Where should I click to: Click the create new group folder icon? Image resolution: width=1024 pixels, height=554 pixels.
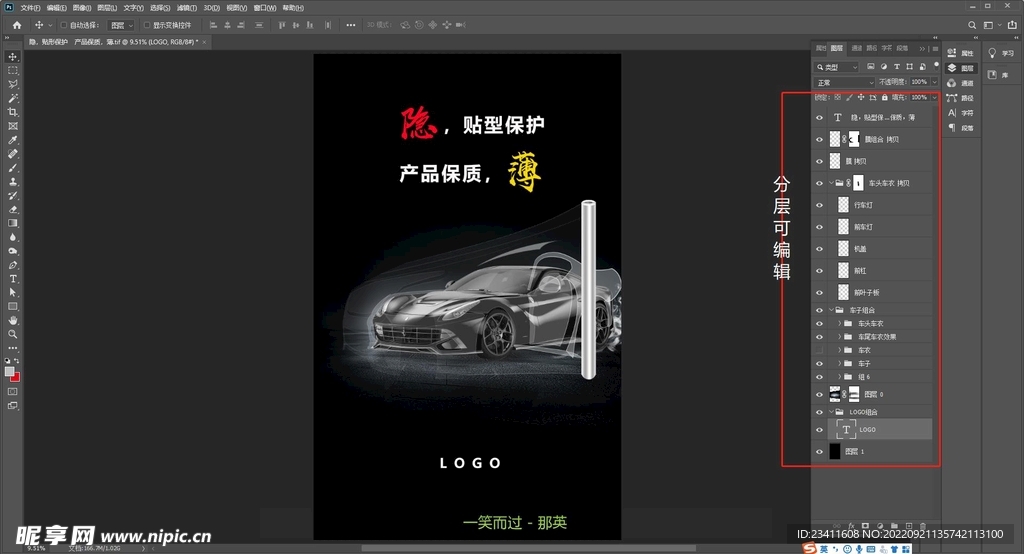tap(894, 525)
